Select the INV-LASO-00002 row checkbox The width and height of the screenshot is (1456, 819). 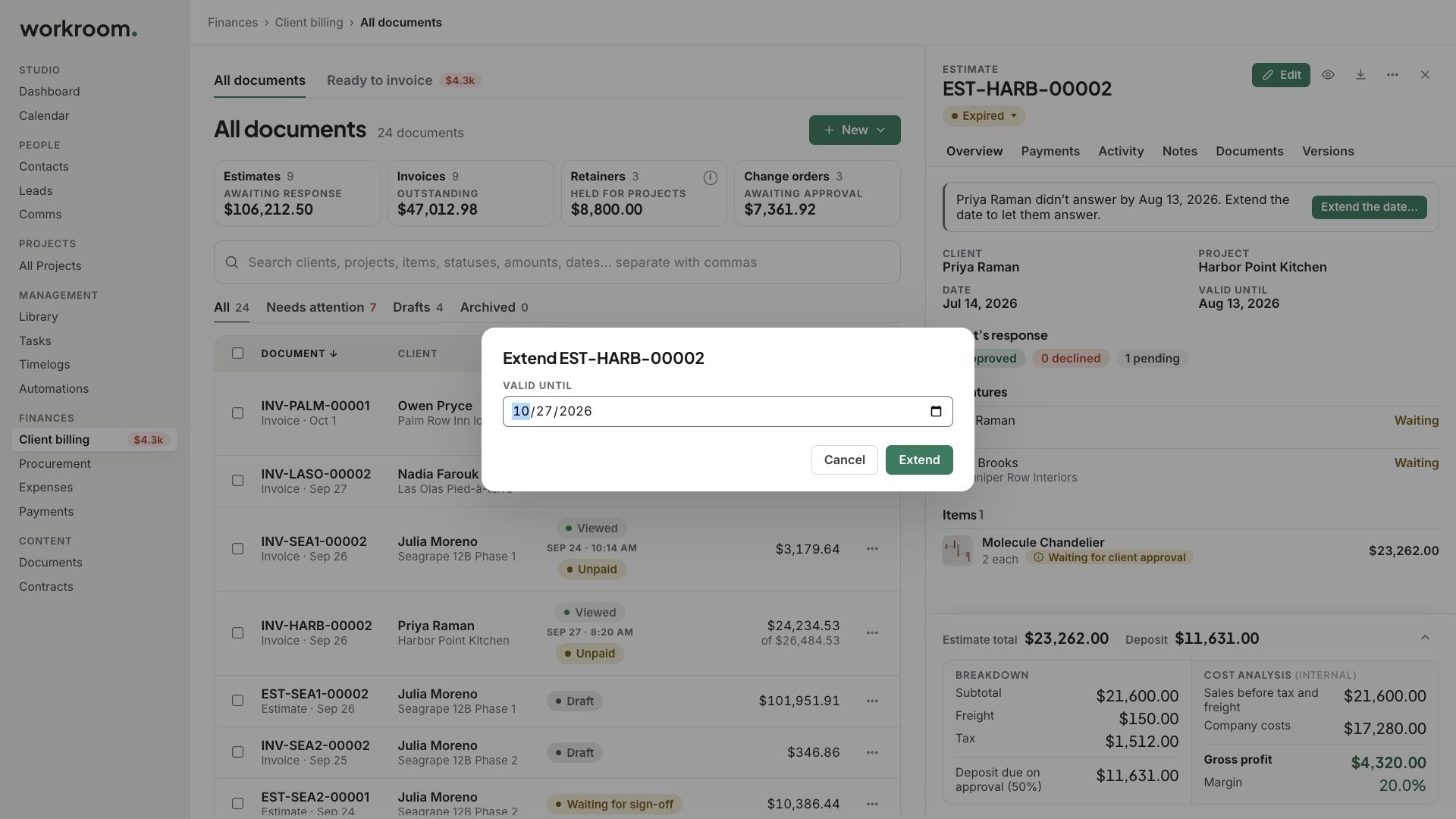(237, 481)
